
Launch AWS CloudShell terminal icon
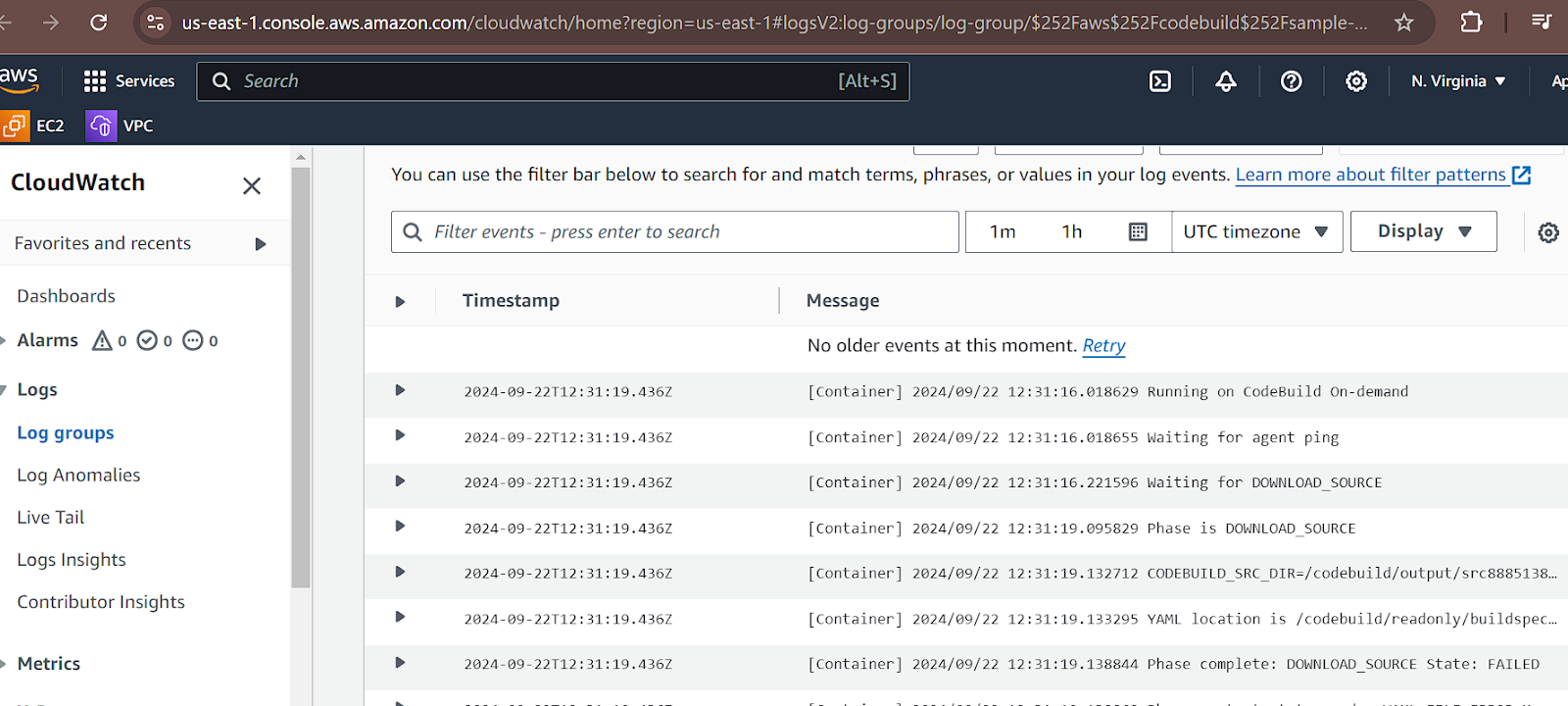[1160, 81]
